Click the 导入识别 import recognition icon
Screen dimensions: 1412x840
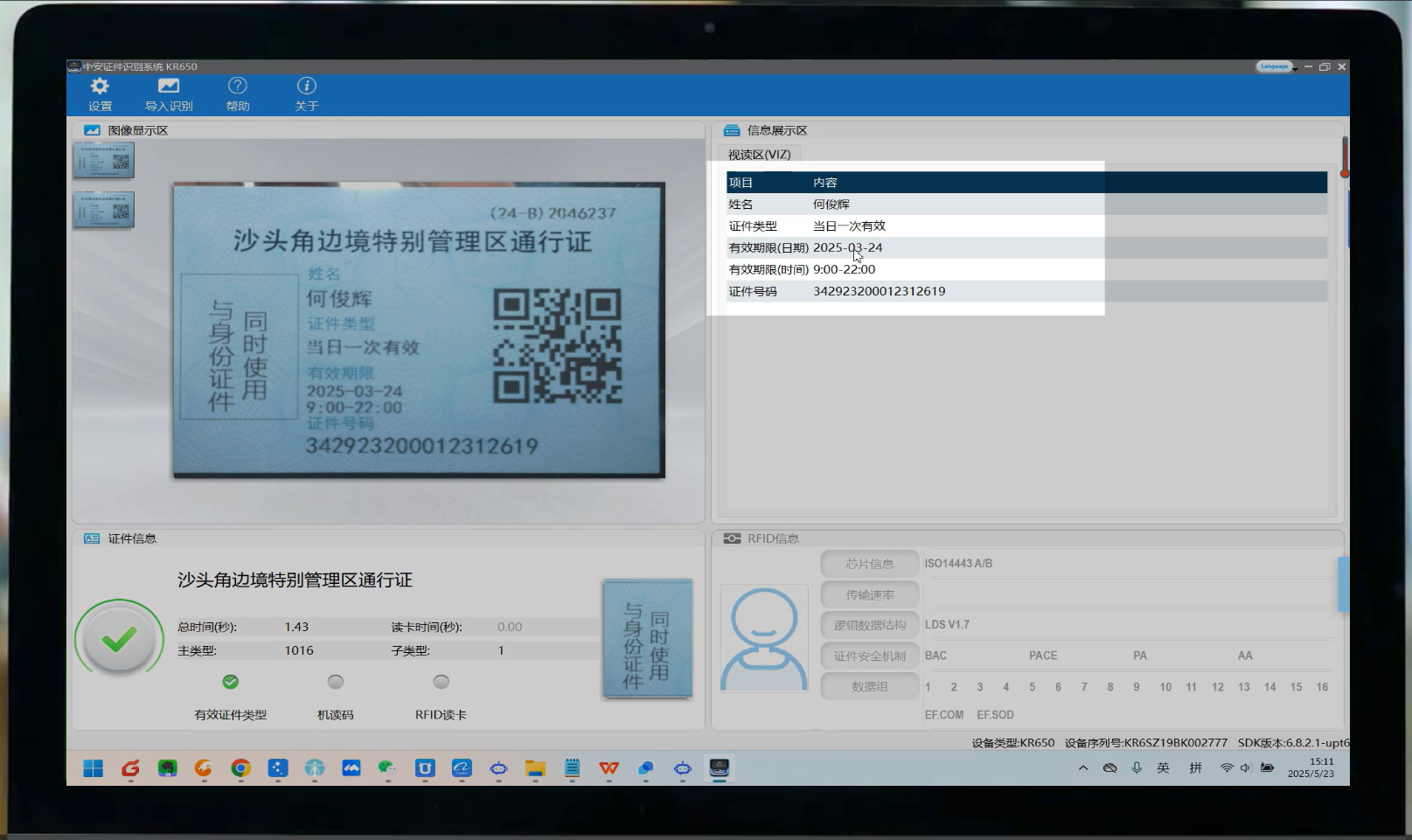click(169, 86)
